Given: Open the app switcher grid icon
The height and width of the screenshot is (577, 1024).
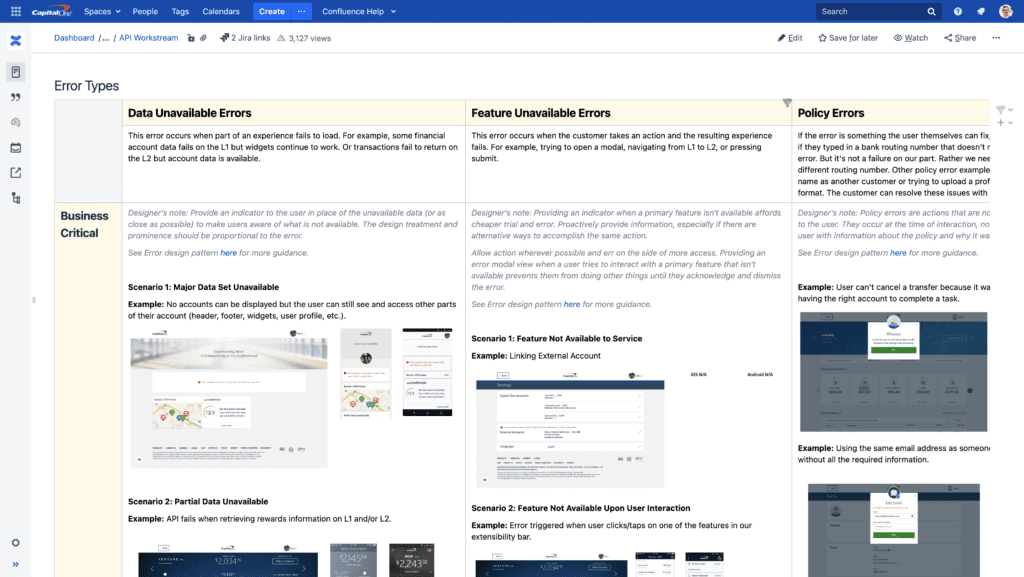Looking at the screenshot, I should point(15,11).
